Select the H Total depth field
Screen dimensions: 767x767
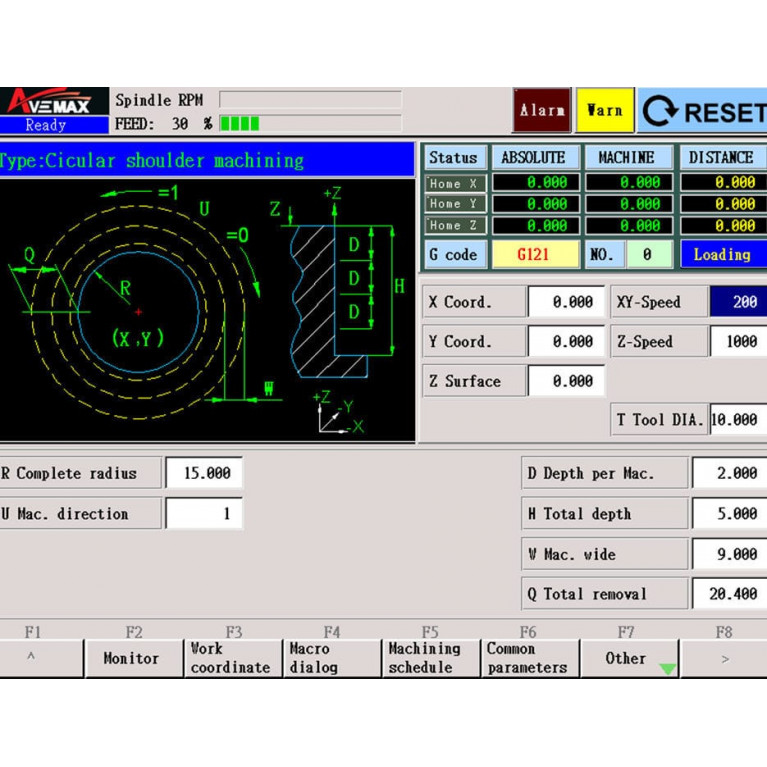(730, 514)
